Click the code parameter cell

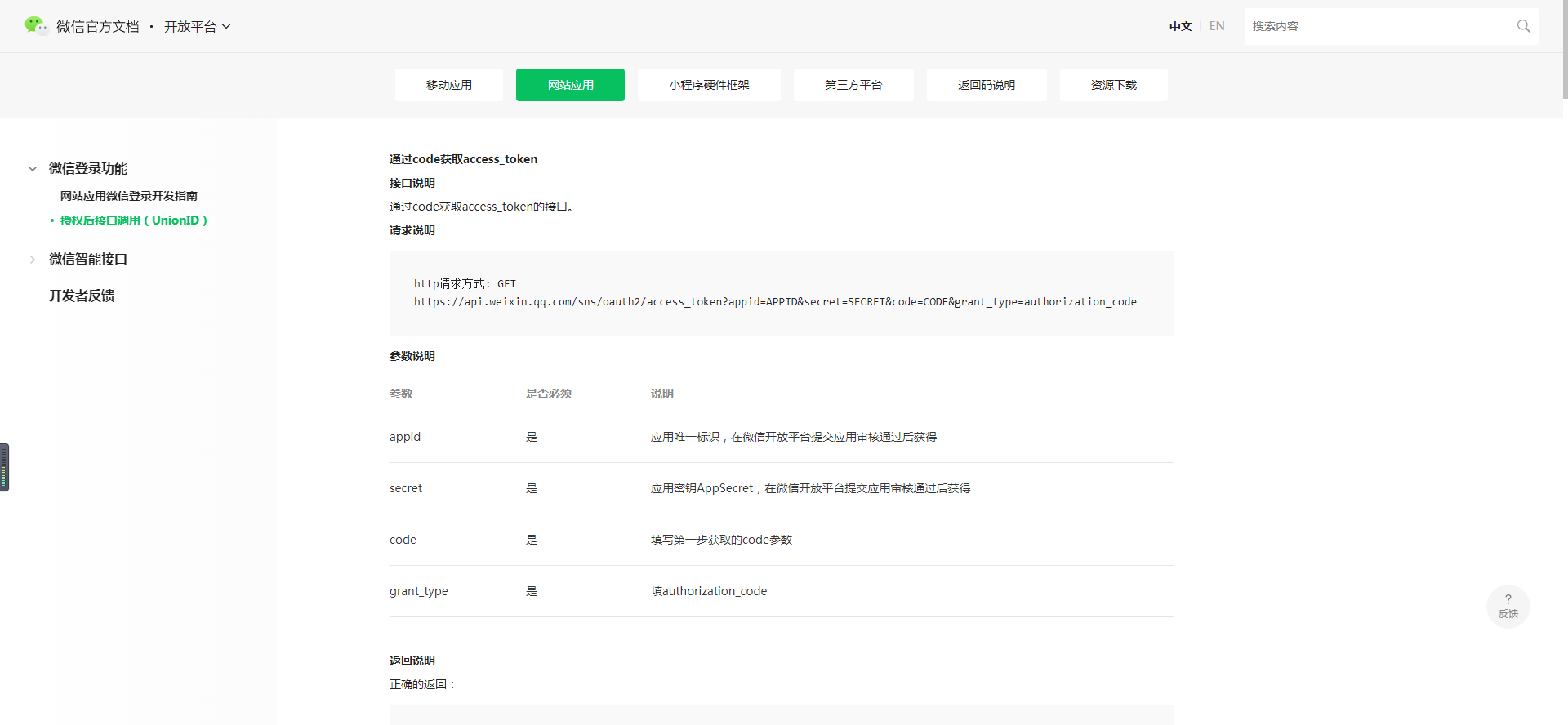(x=403, y=540)
